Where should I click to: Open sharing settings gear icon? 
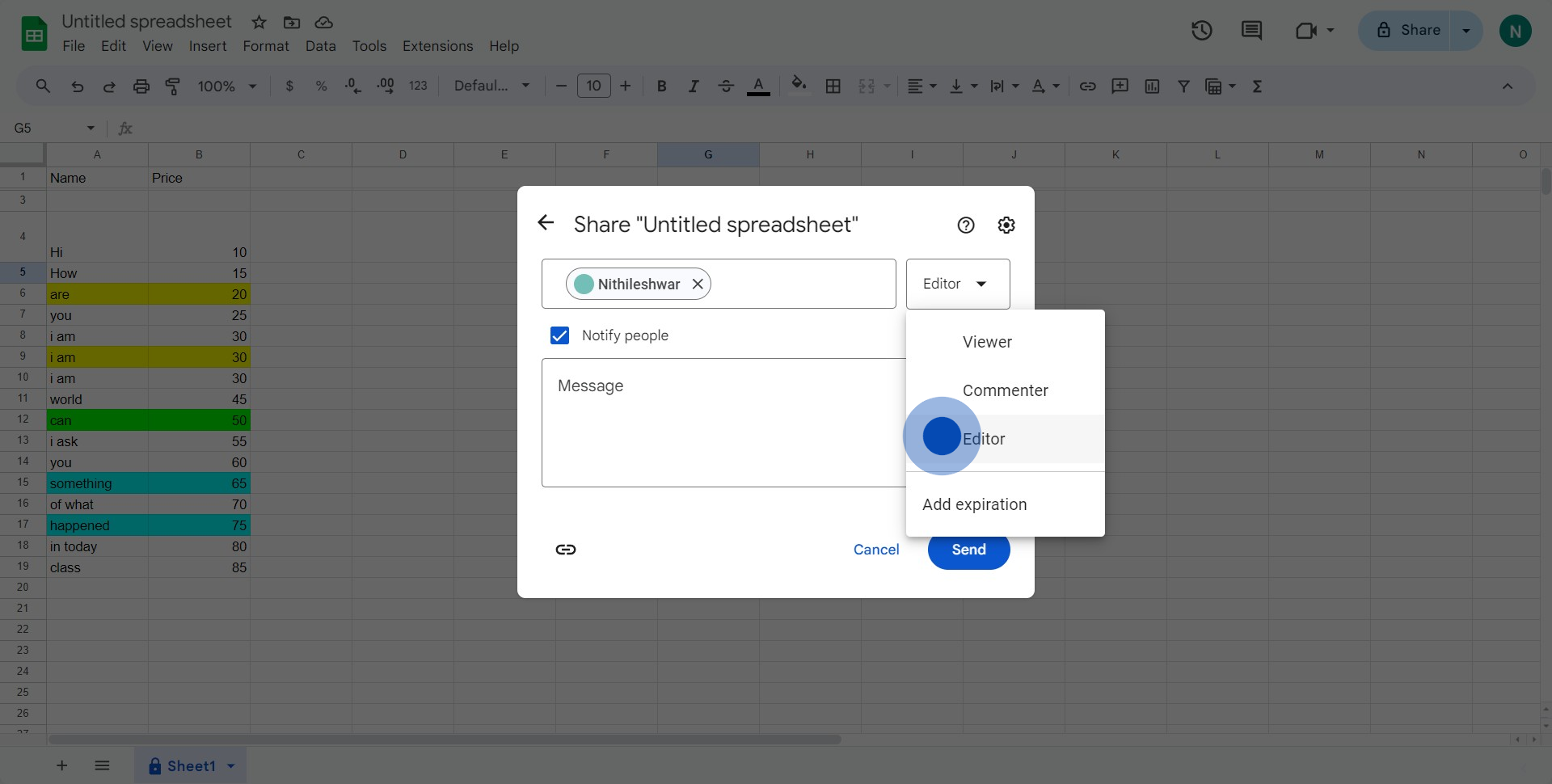1006,226
